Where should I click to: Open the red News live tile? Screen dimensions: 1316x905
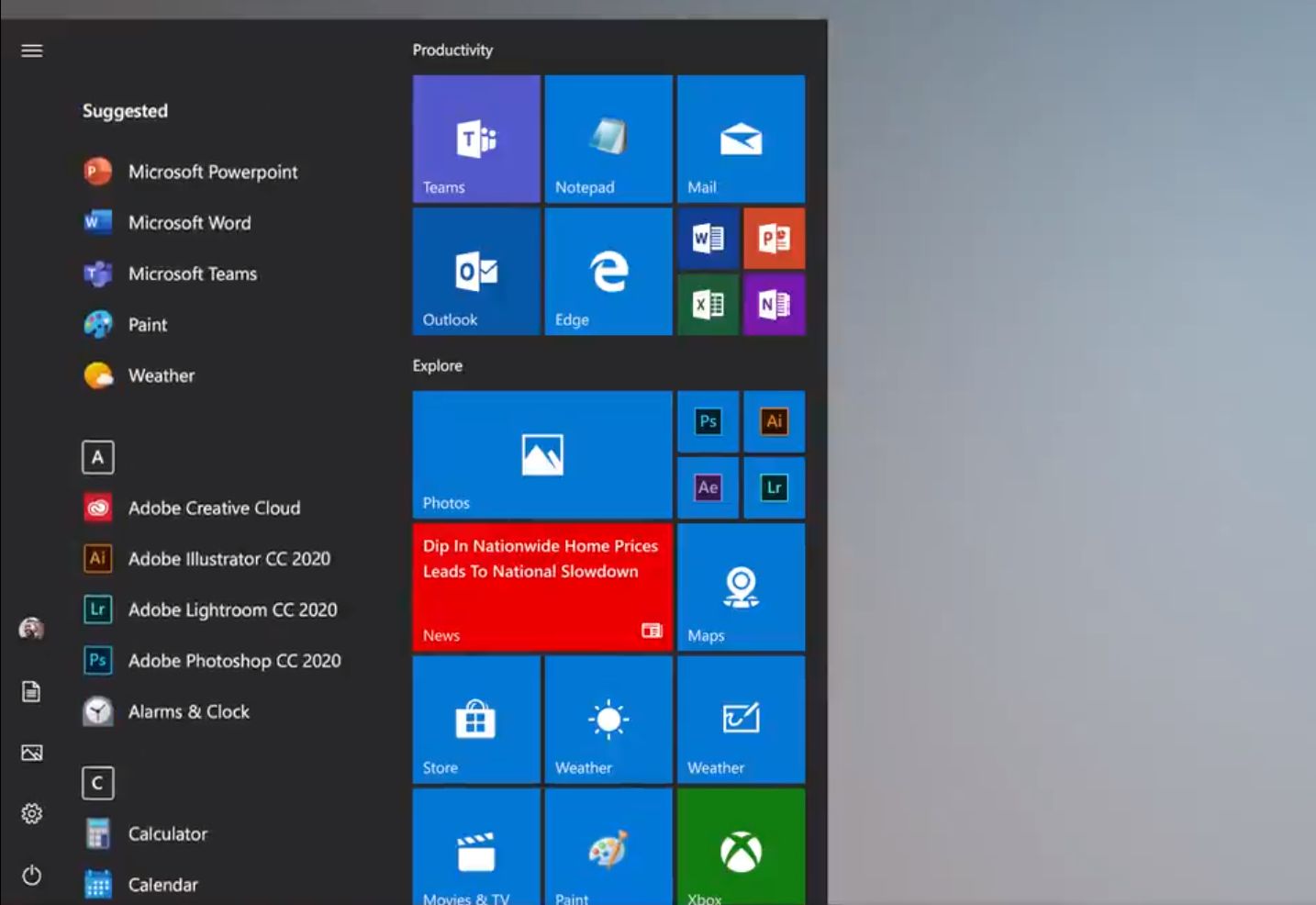pyautogui.click(x=542, y=587)
